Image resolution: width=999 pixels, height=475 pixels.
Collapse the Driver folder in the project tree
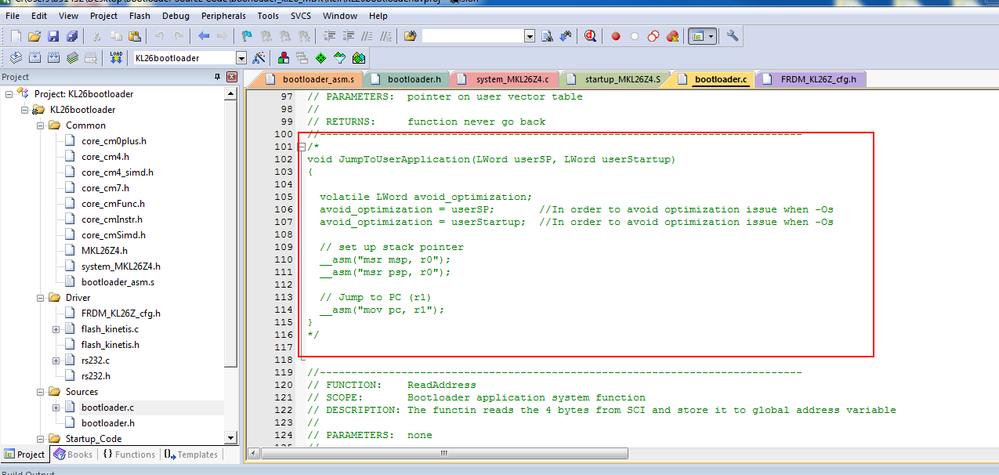point(40,297)
